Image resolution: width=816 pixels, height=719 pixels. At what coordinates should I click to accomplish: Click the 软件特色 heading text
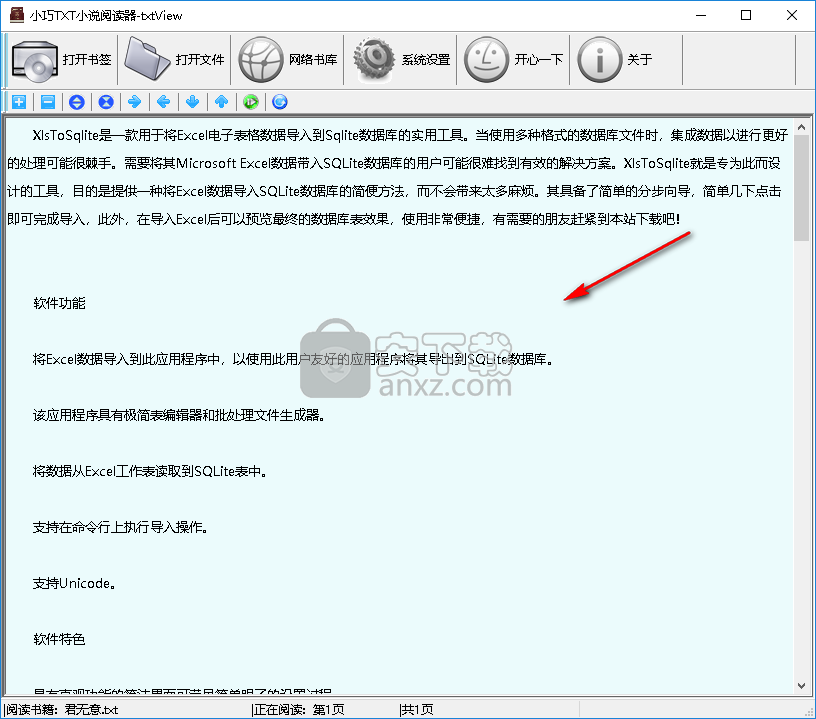59,639
